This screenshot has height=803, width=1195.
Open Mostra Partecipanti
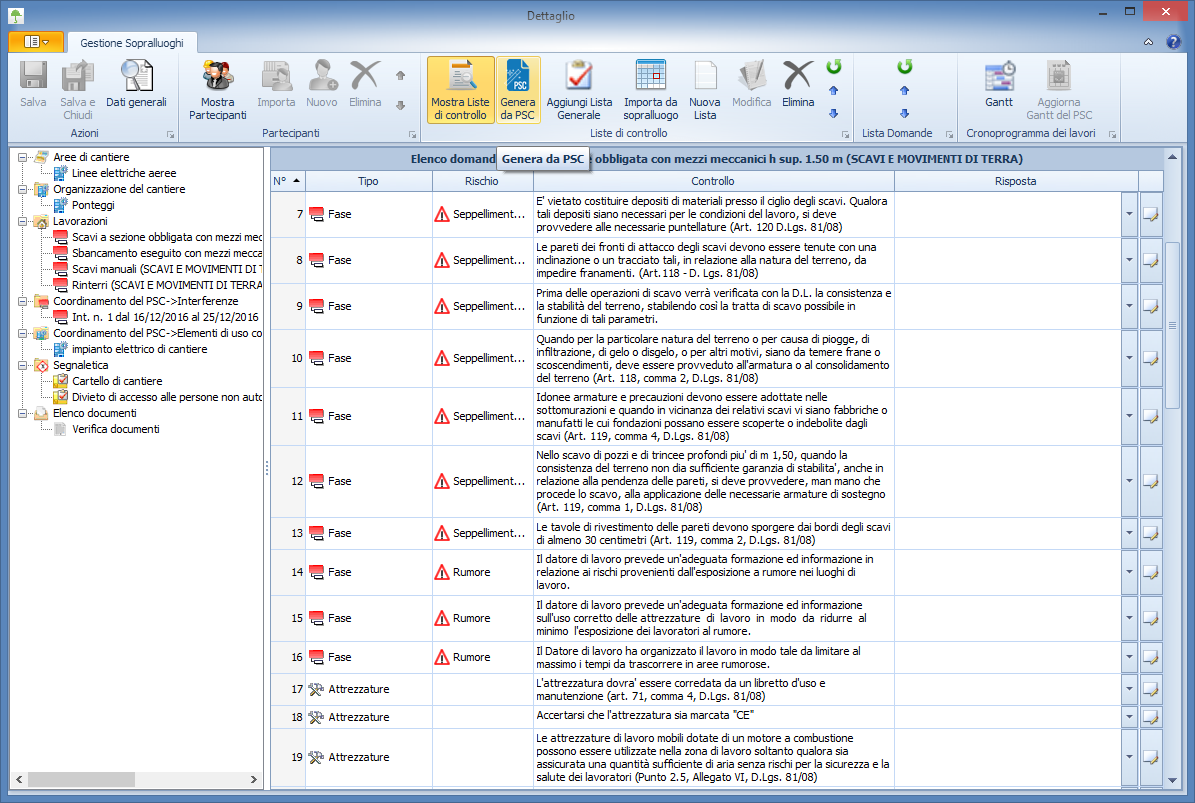point(217,88)
